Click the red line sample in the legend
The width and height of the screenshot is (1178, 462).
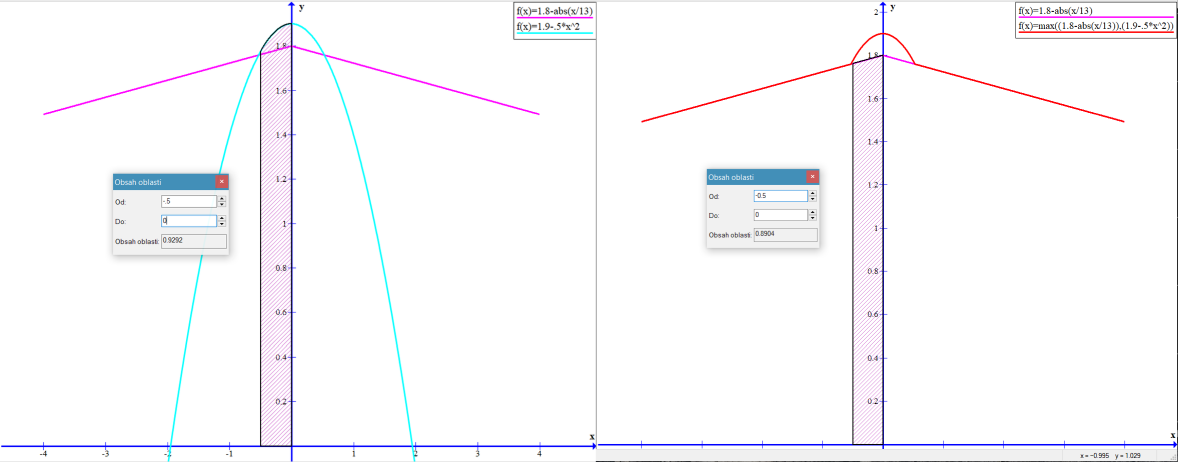click(1095, 35)
